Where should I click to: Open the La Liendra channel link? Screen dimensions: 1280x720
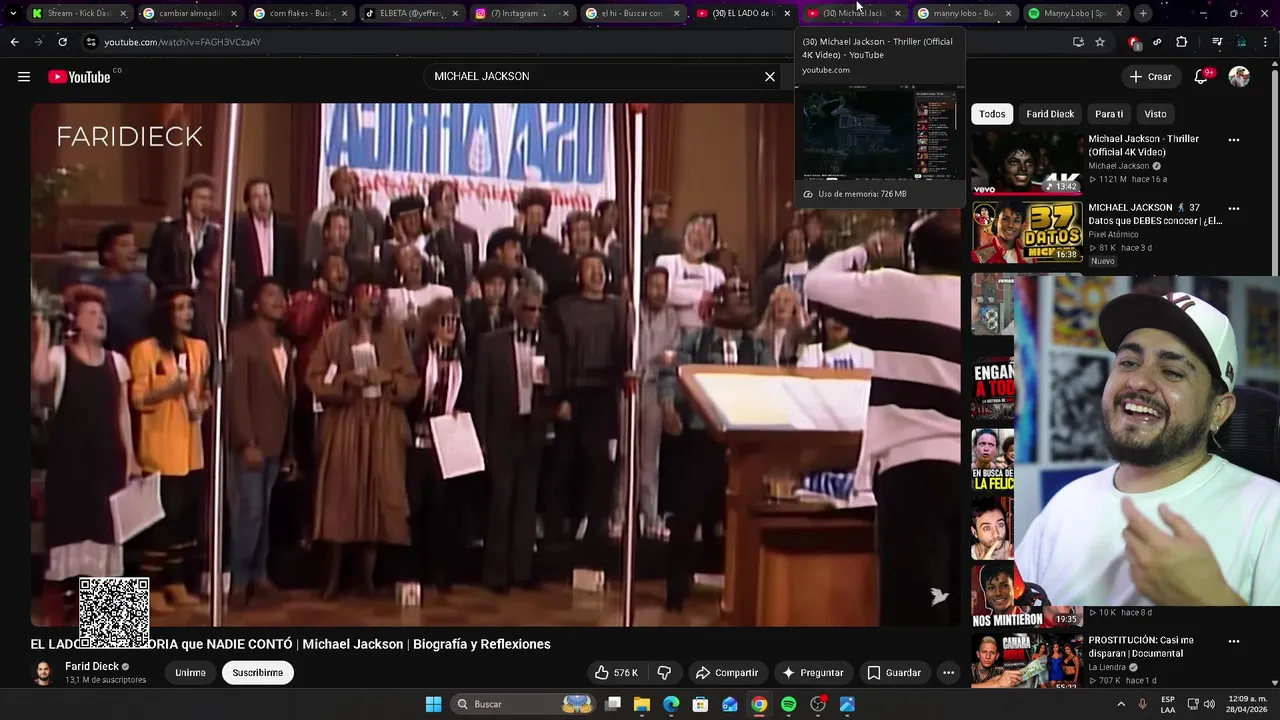[x=1107, y=667]
